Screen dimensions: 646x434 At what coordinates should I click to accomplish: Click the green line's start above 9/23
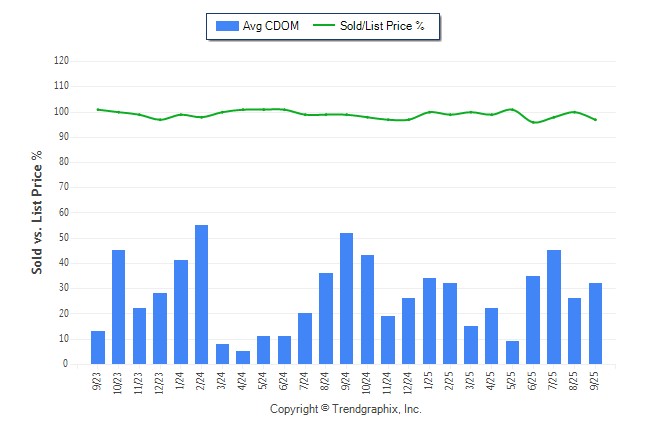[97, 109]
